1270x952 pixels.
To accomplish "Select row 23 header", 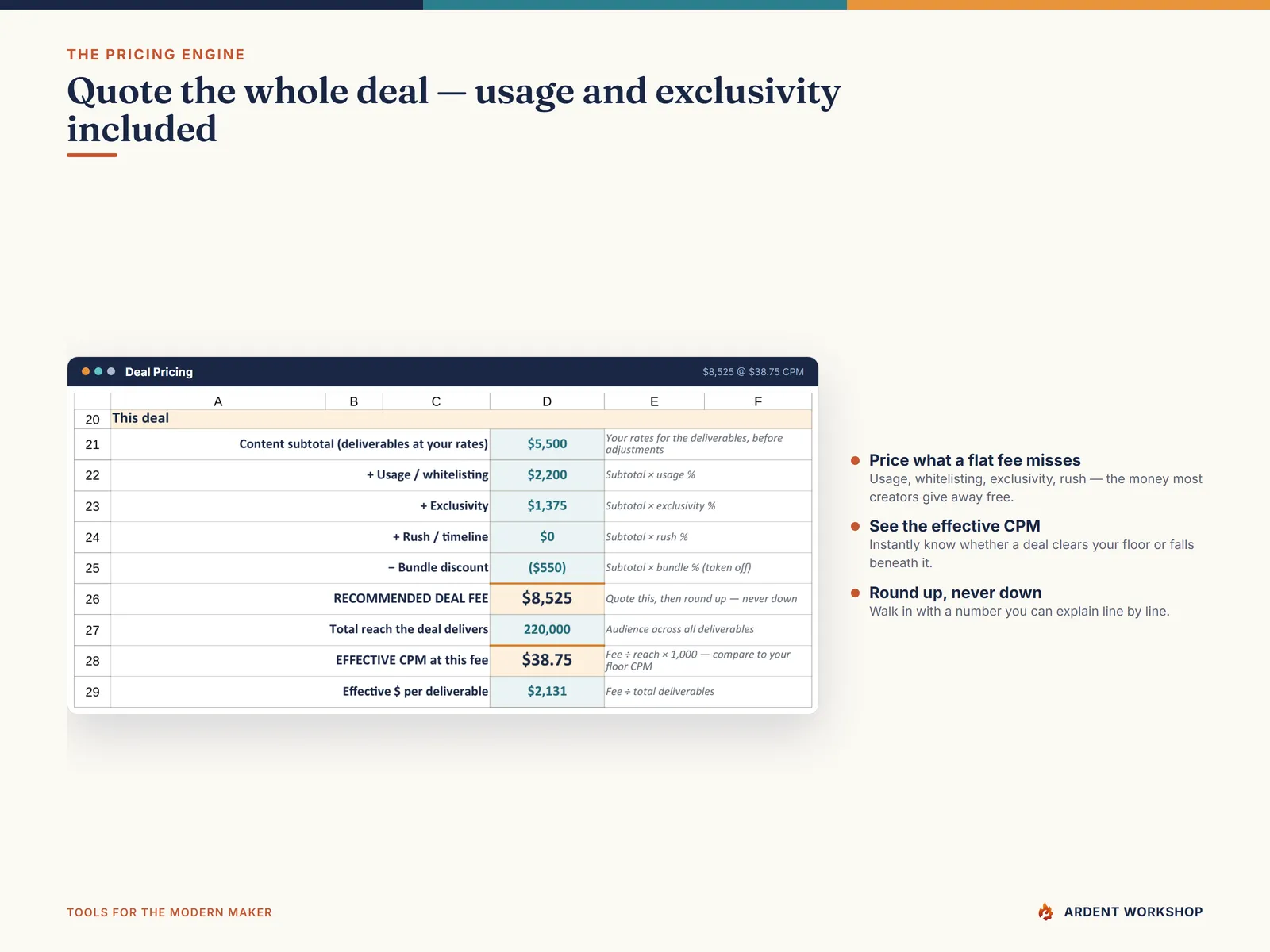I will [x=93, y=506].
